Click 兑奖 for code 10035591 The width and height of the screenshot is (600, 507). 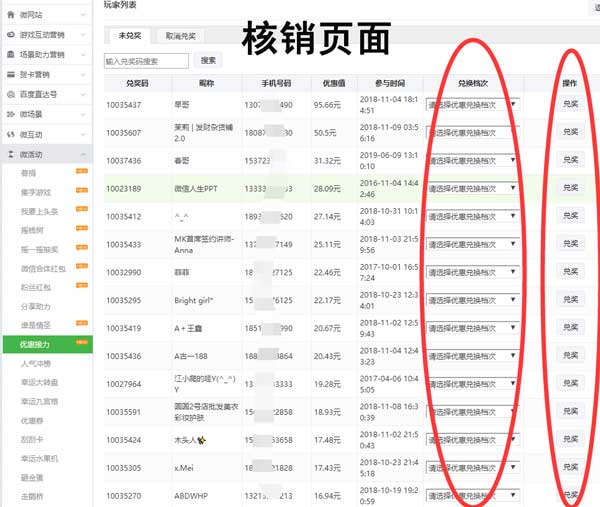(570, 411)
